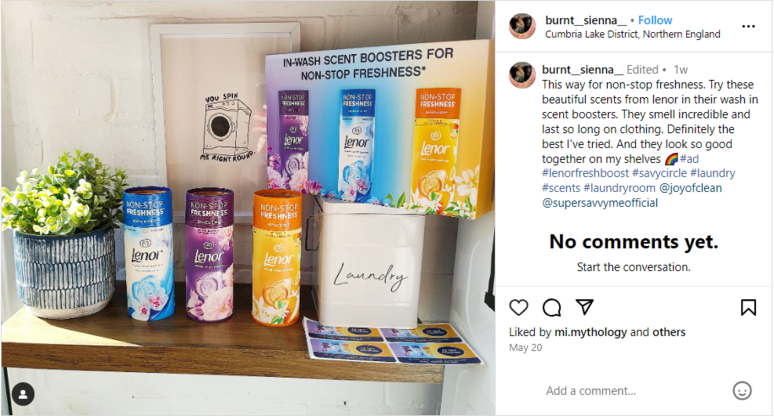Like the post with the heart icon

click(x=518, y=307)
